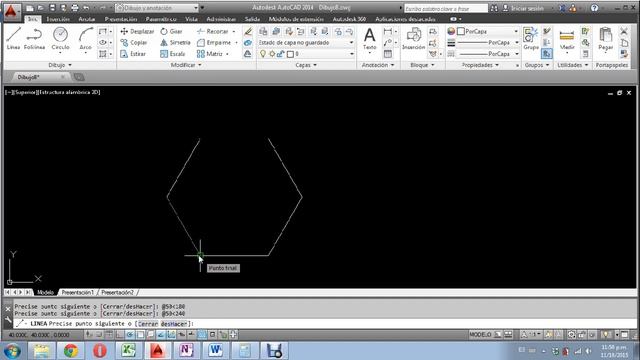Open the Help question mark icon
The width and height of the screenshot is (640, 360).
tap(595, 8)
